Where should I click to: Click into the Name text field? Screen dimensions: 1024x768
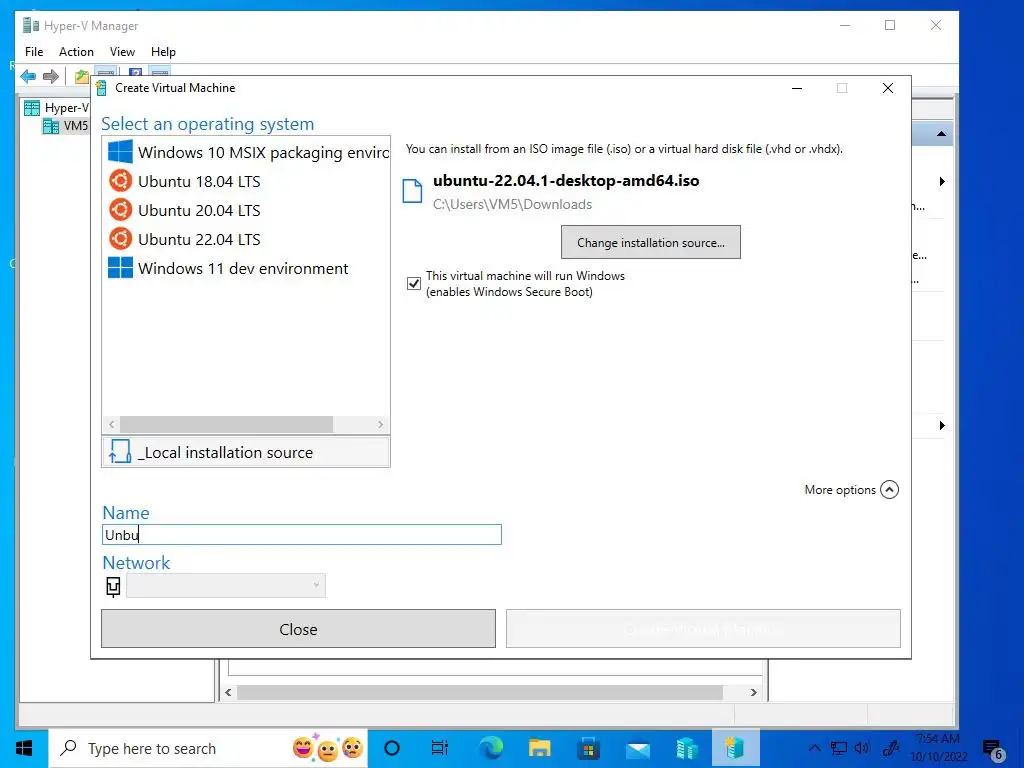302,535
